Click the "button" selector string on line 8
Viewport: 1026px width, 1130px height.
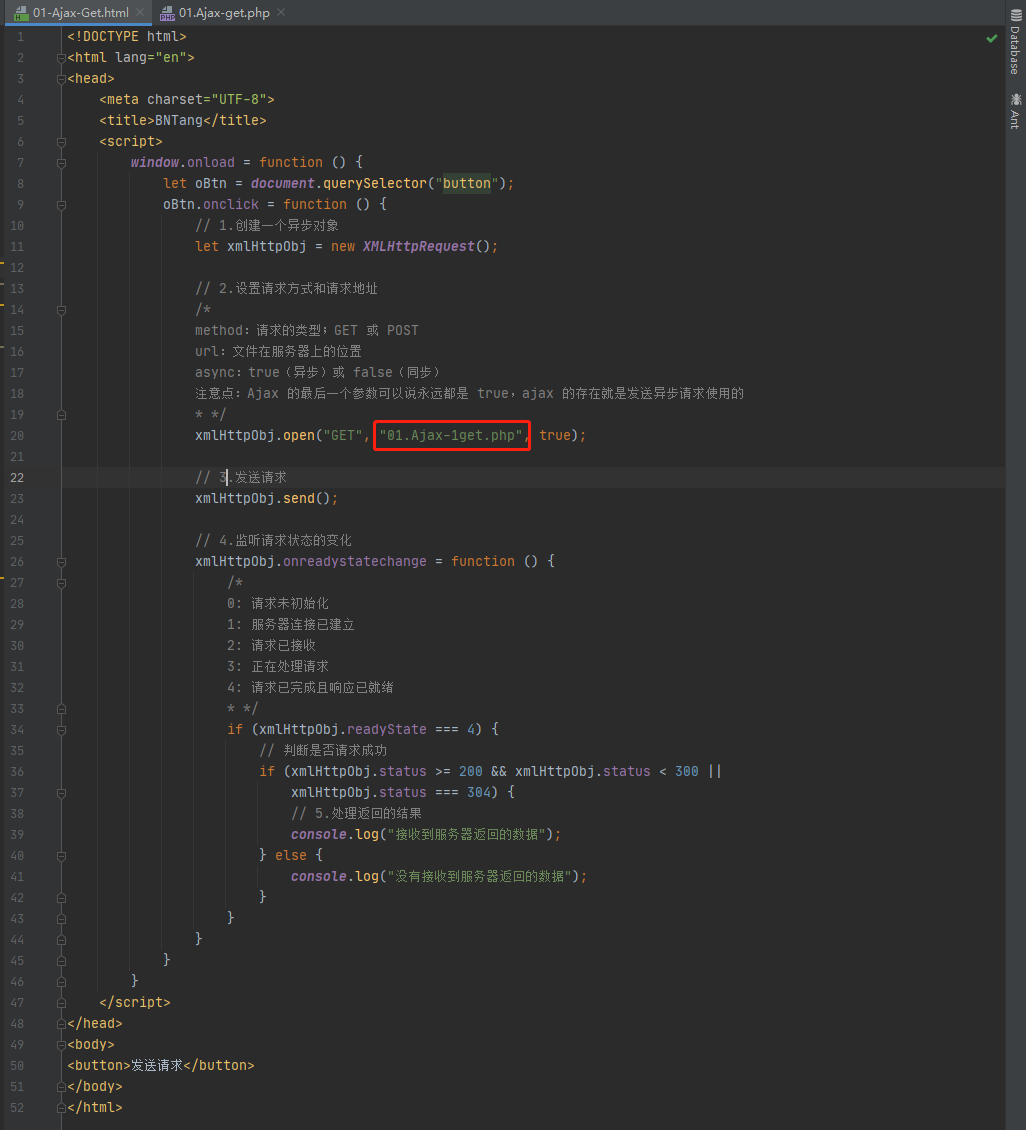tap(466, 184)
